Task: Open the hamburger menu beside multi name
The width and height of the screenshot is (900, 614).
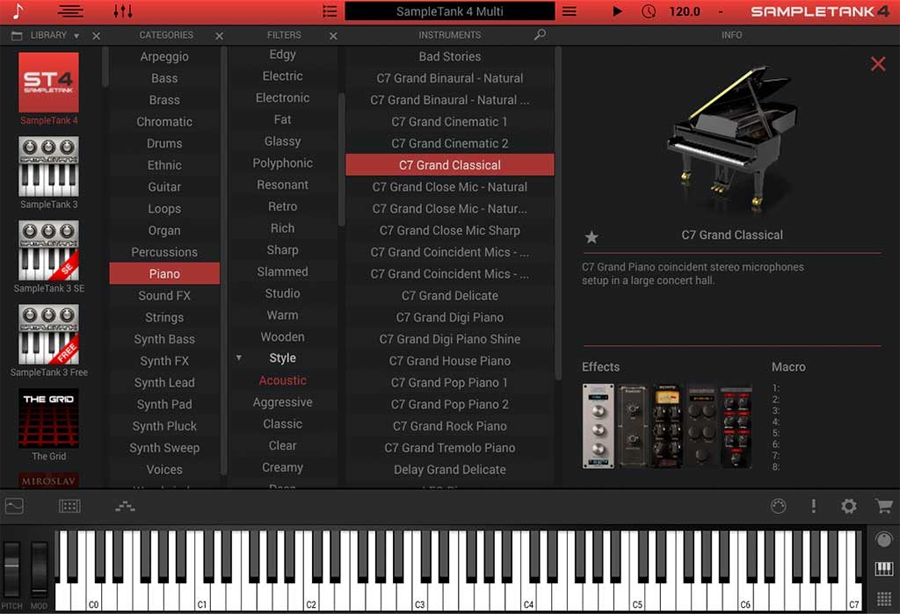Action: click(569, 11)
